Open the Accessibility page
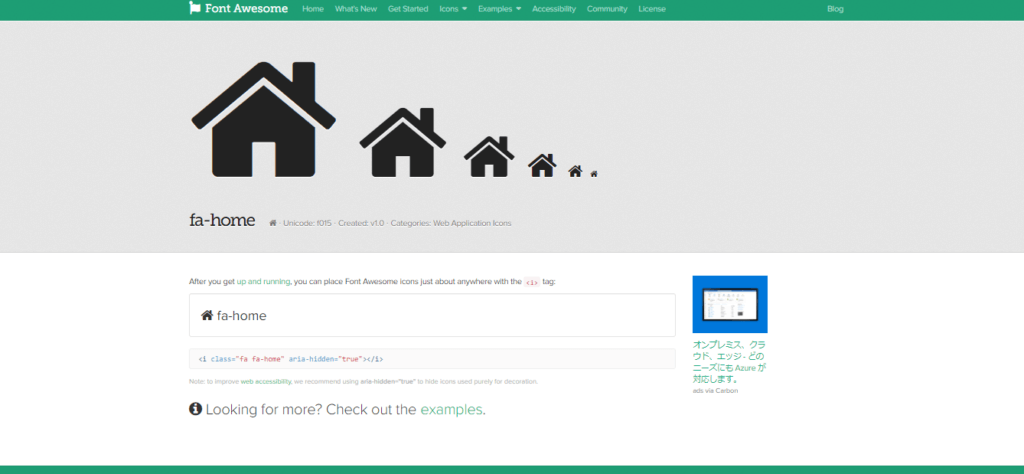This screenshot has height=474, width=1024. click(x=554, y=9)
